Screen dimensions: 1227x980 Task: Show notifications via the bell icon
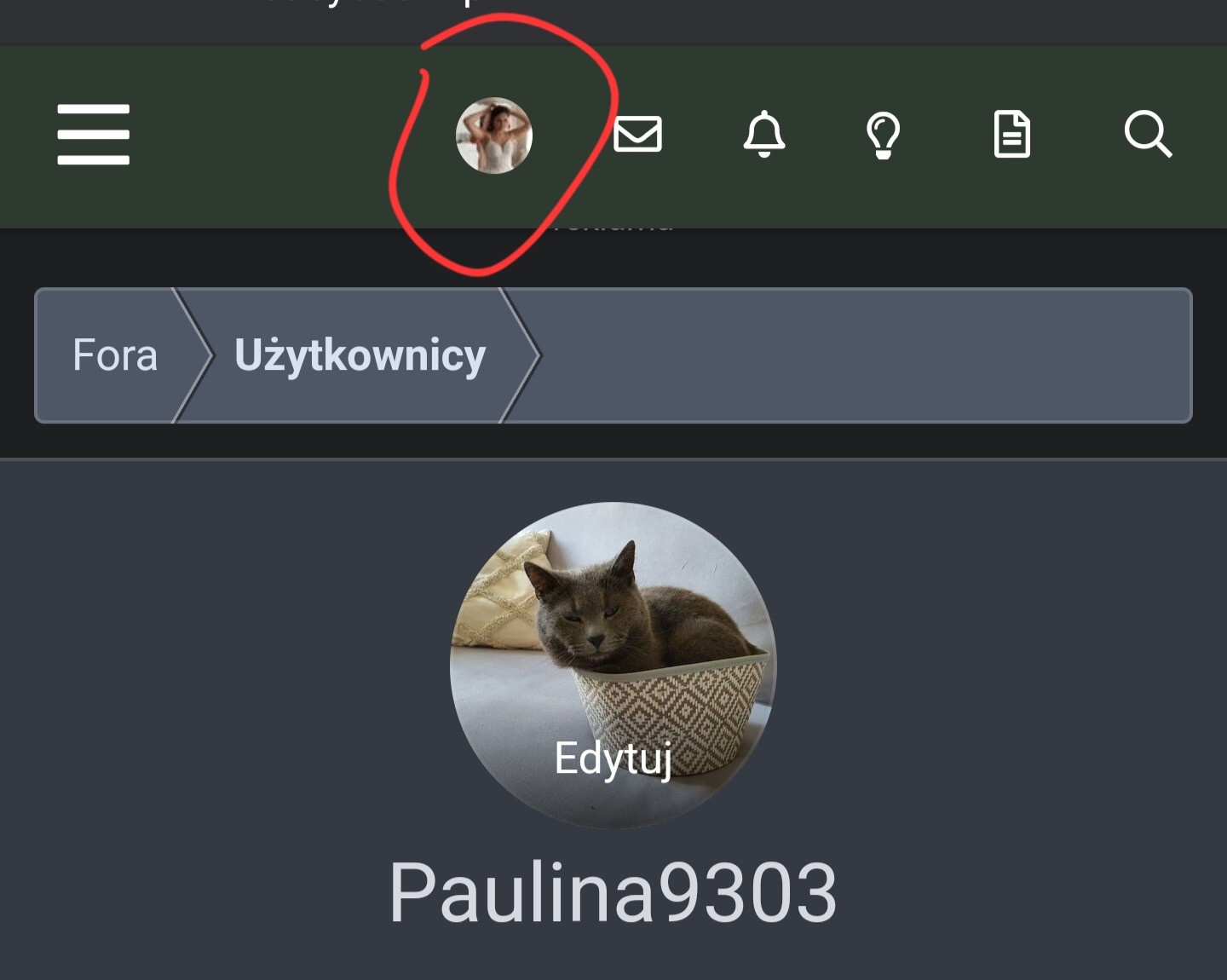click(764, 134)
